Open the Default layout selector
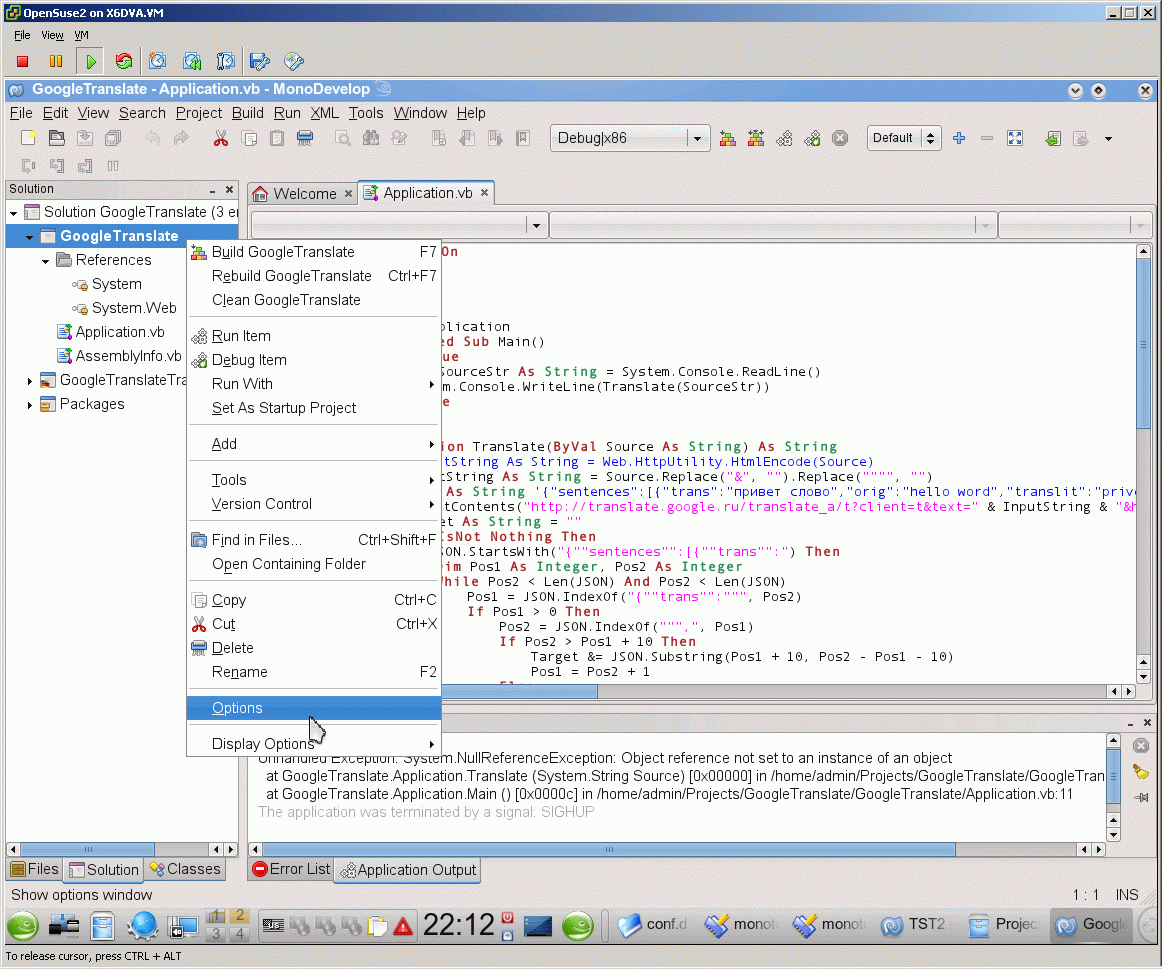Screen dimensions: 1162x969 [904, 139]
